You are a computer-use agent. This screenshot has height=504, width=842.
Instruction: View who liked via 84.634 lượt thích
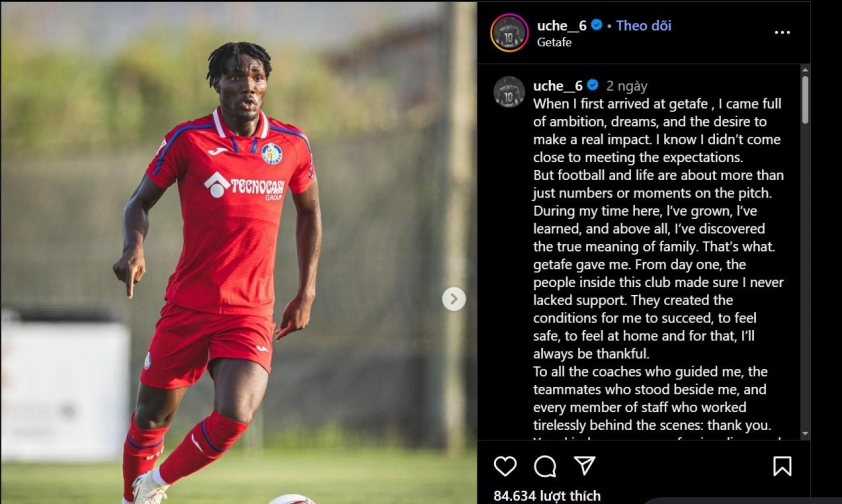[x=547, y=496]
